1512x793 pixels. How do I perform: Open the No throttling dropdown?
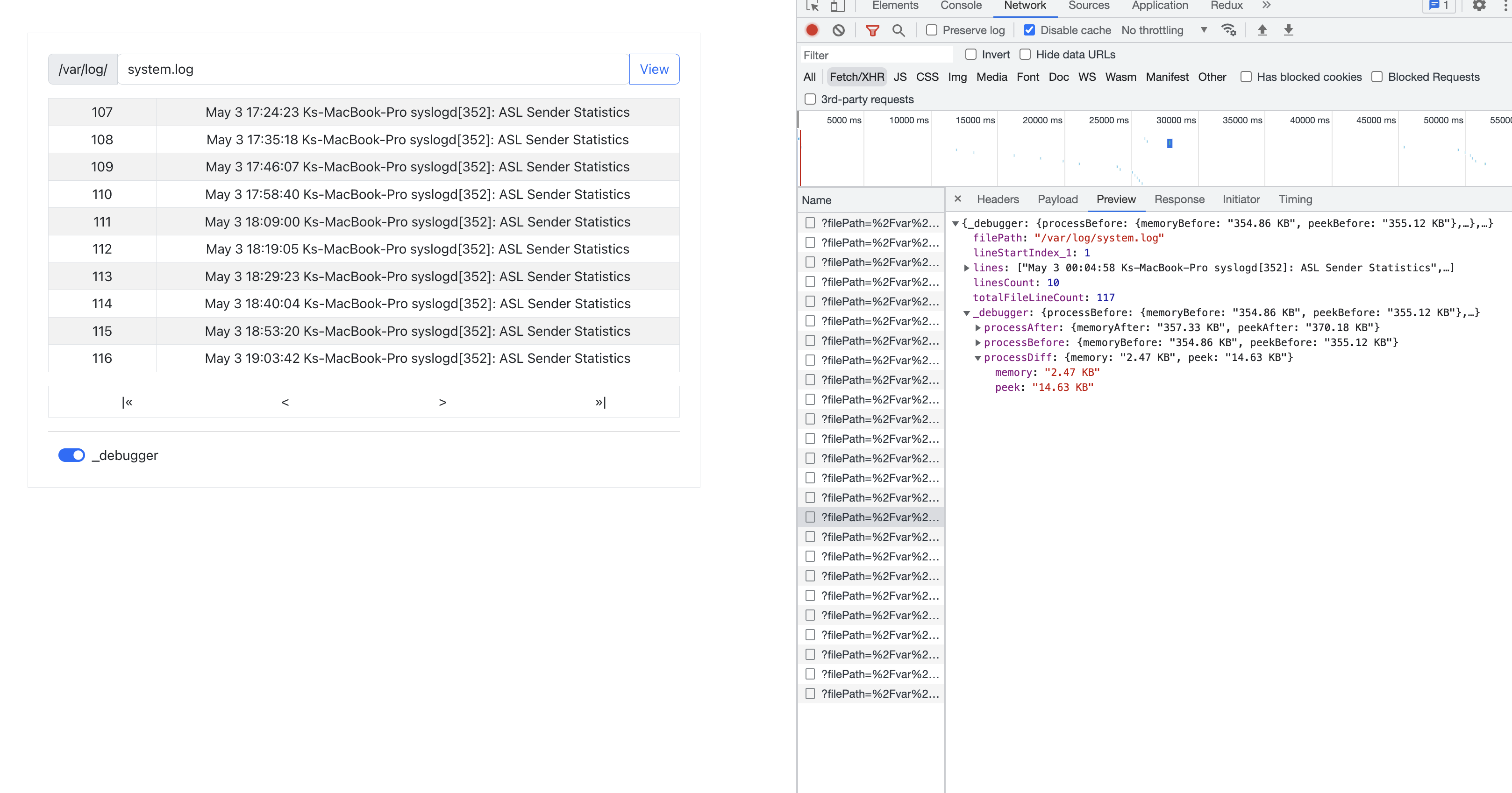1163,30
